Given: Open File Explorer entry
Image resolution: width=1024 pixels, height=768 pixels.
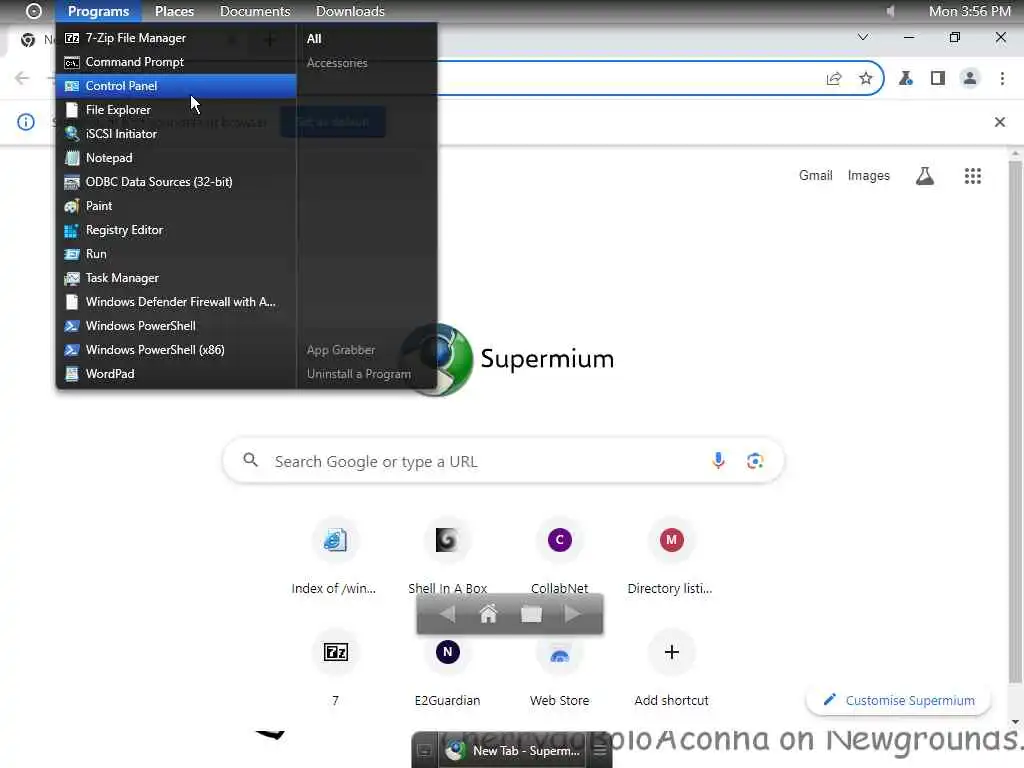Looking at the screenshot, I should [176, 110].
